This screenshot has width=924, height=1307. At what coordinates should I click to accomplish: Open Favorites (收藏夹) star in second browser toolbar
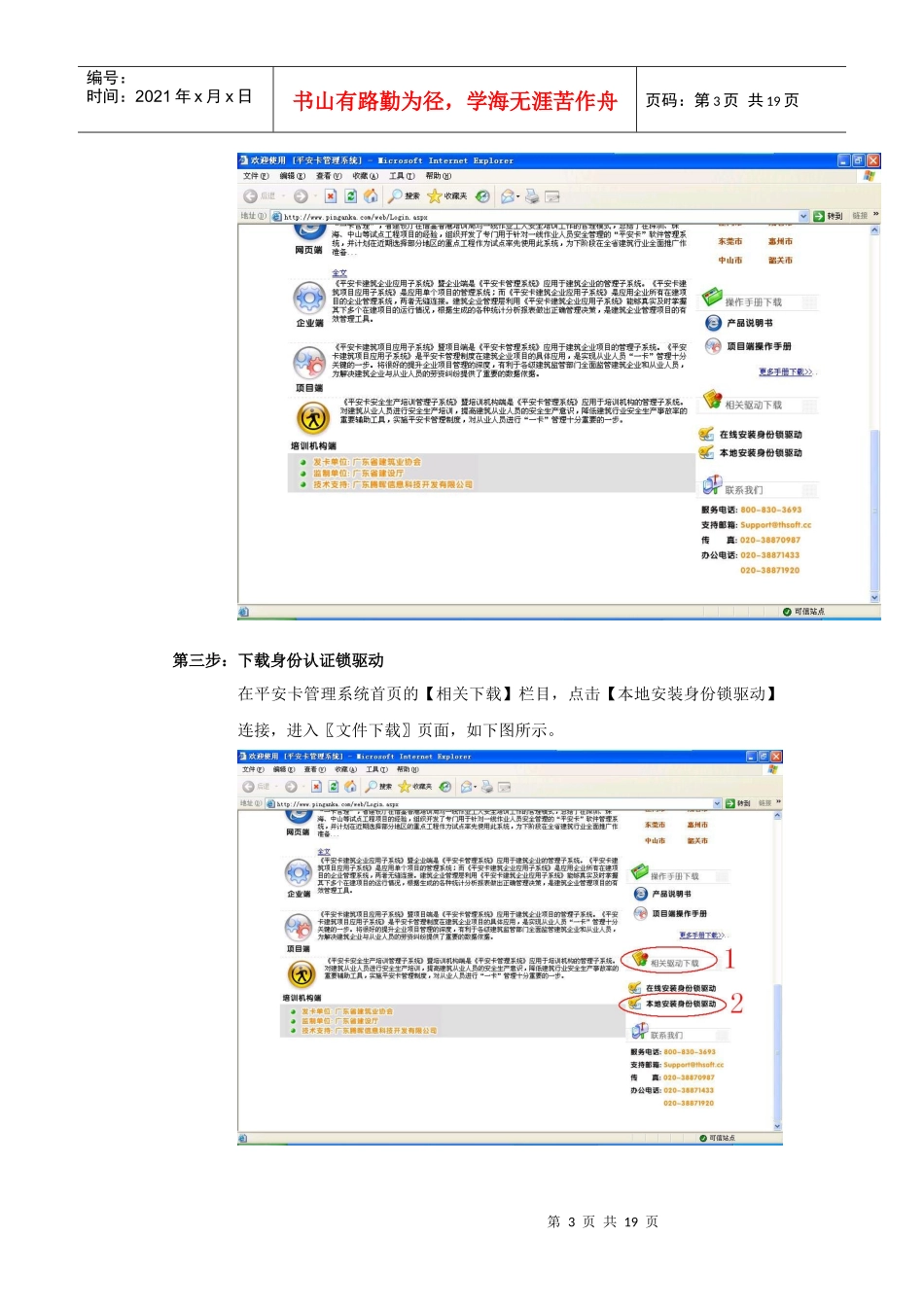[415, 787]
